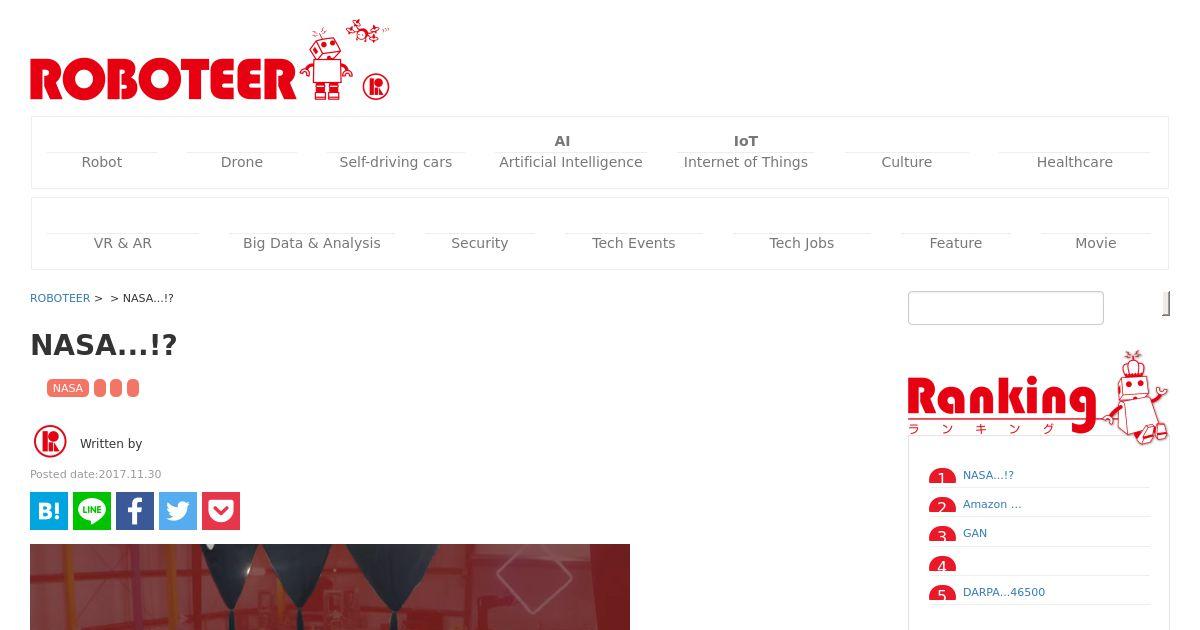Open ranking item 3 GAN
This screenshot has height=630, width=1200.
pyautogui.click(x=975, y=534)
